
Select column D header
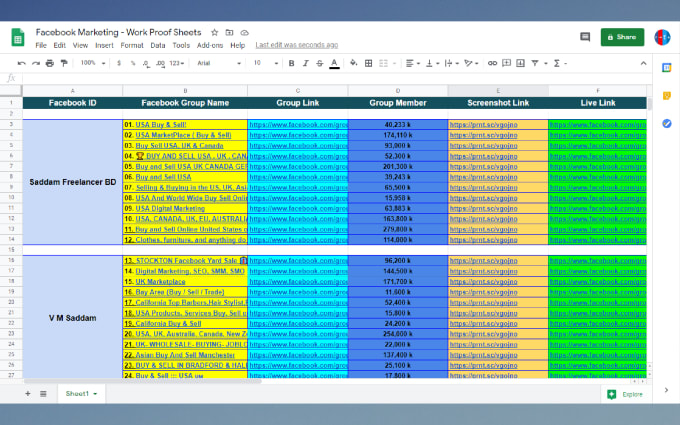[398, 91]
